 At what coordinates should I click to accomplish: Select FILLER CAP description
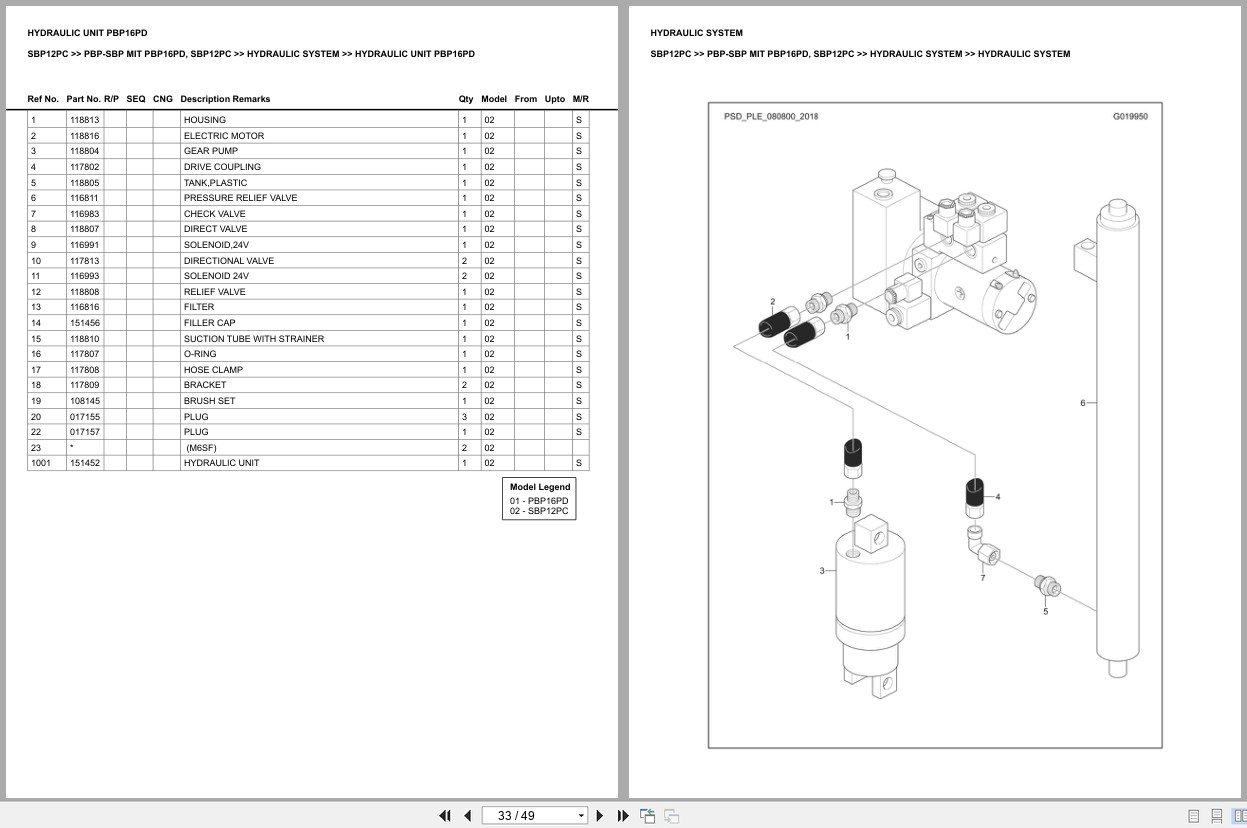[x=209, y=323]
